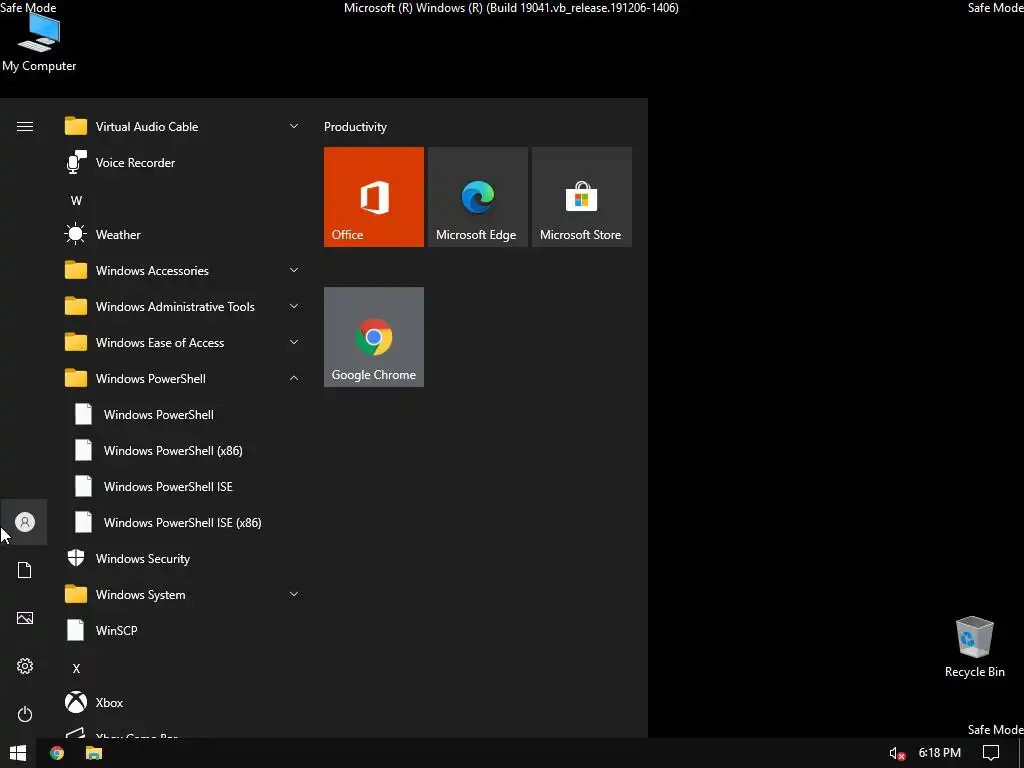
Task: Expand the Windows System folder chevron
Action: point(294,594)
